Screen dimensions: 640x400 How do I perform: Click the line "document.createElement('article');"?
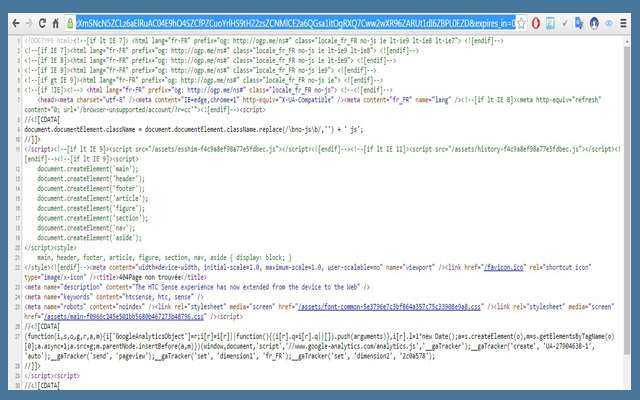click(x=93, y=198)
